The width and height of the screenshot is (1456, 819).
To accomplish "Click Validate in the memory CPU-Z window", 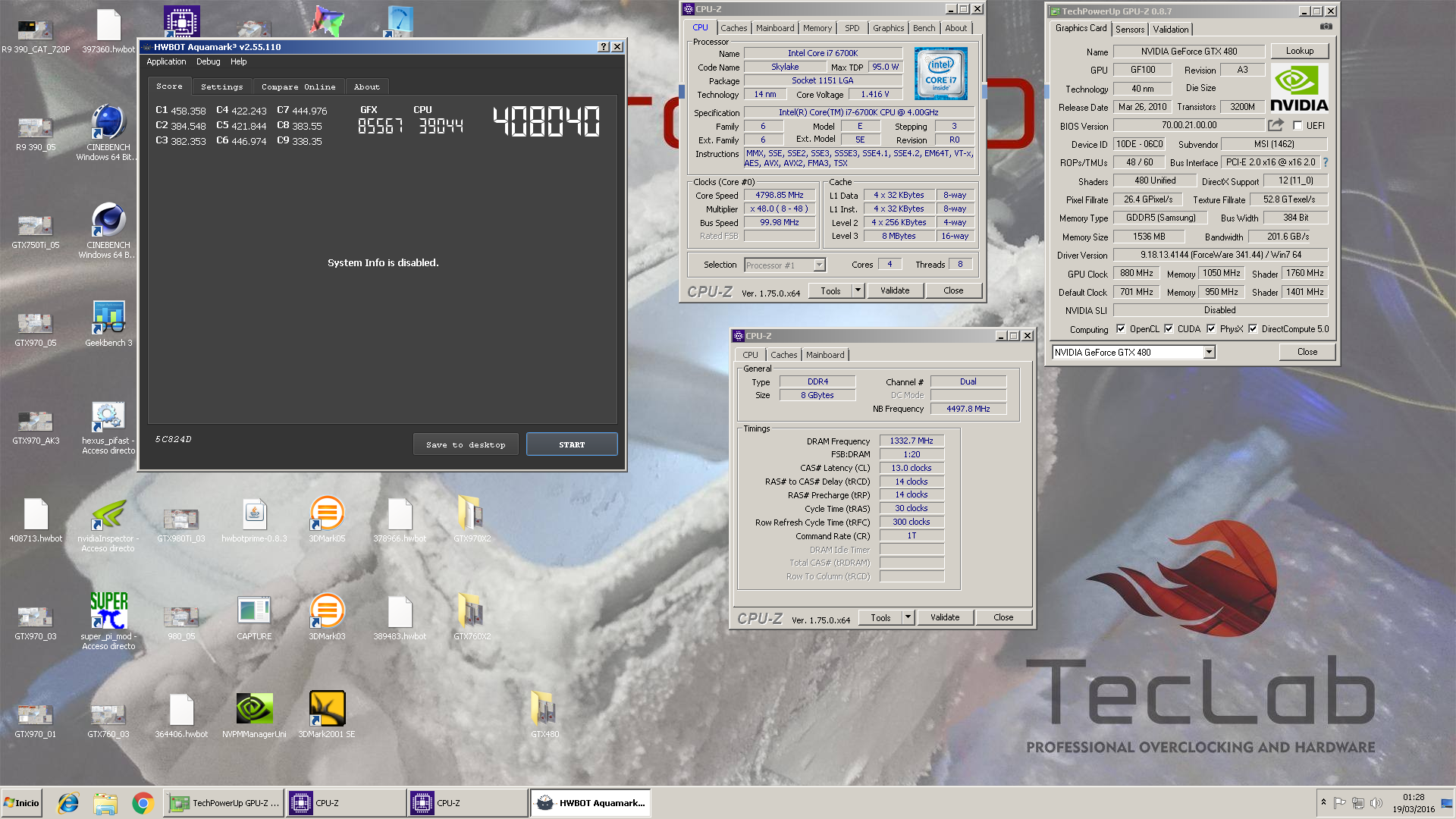I will coord(945,617).
